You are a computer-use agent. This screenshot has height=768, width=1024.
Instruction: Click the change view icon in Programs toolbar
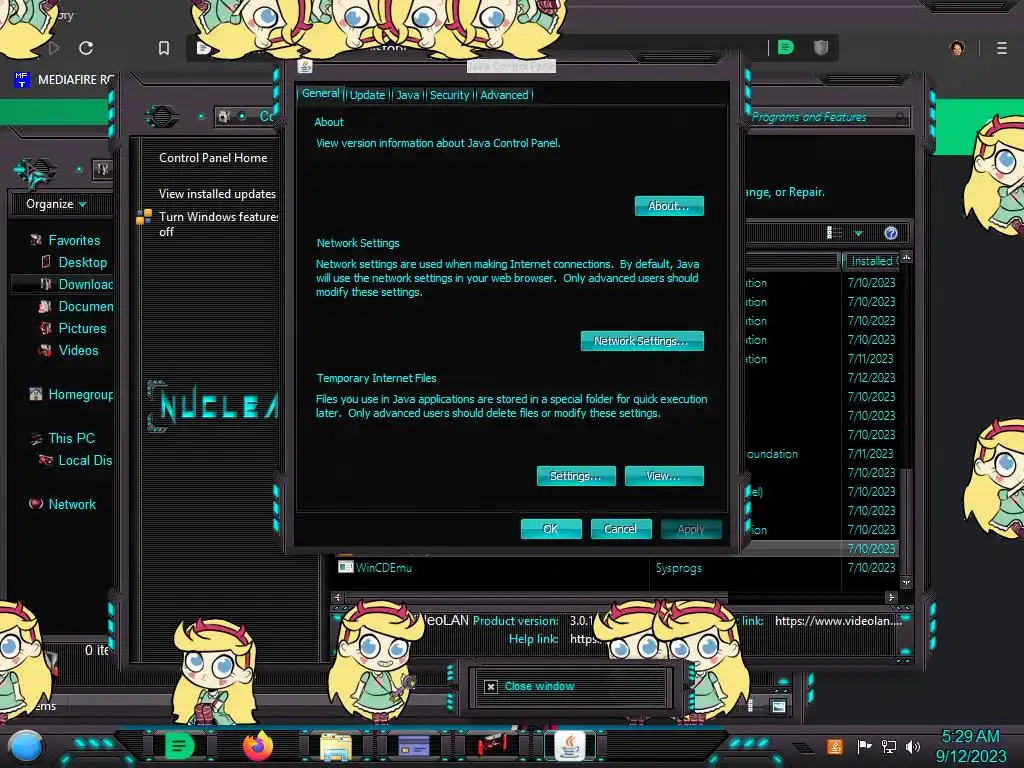click(835, 233)
